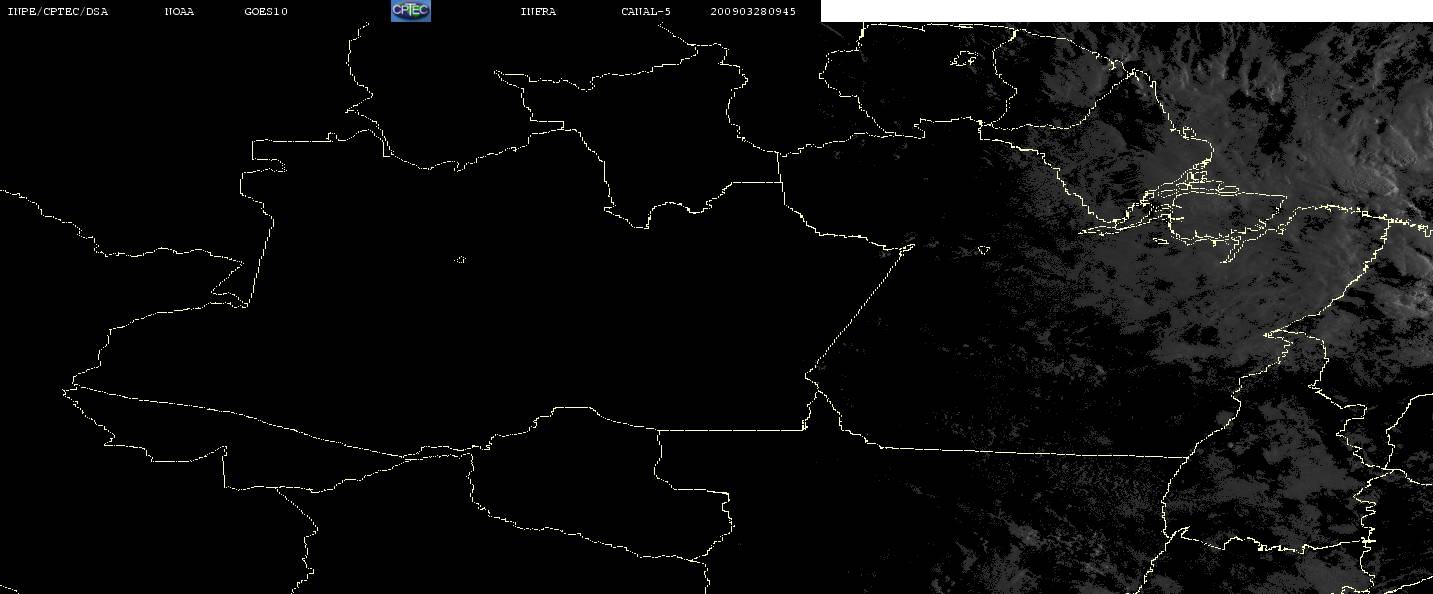Image resolution: width=1433 pixels, height=594 pixels.
Task: Select the CANAL-5 channel label
Action: click(646, 12)
